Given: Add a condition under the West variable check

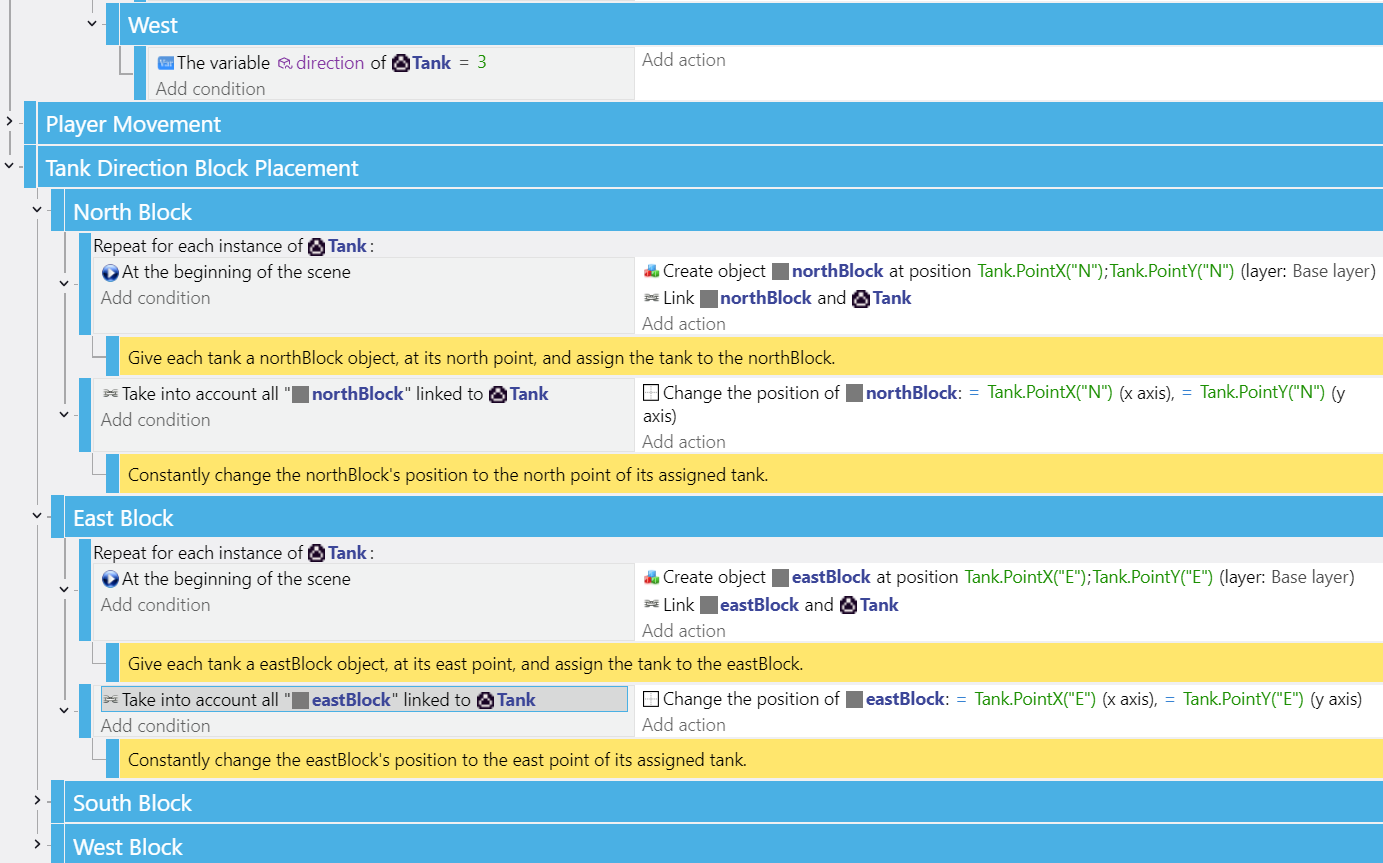Looking at the screenshot, I should coord(210,88).
